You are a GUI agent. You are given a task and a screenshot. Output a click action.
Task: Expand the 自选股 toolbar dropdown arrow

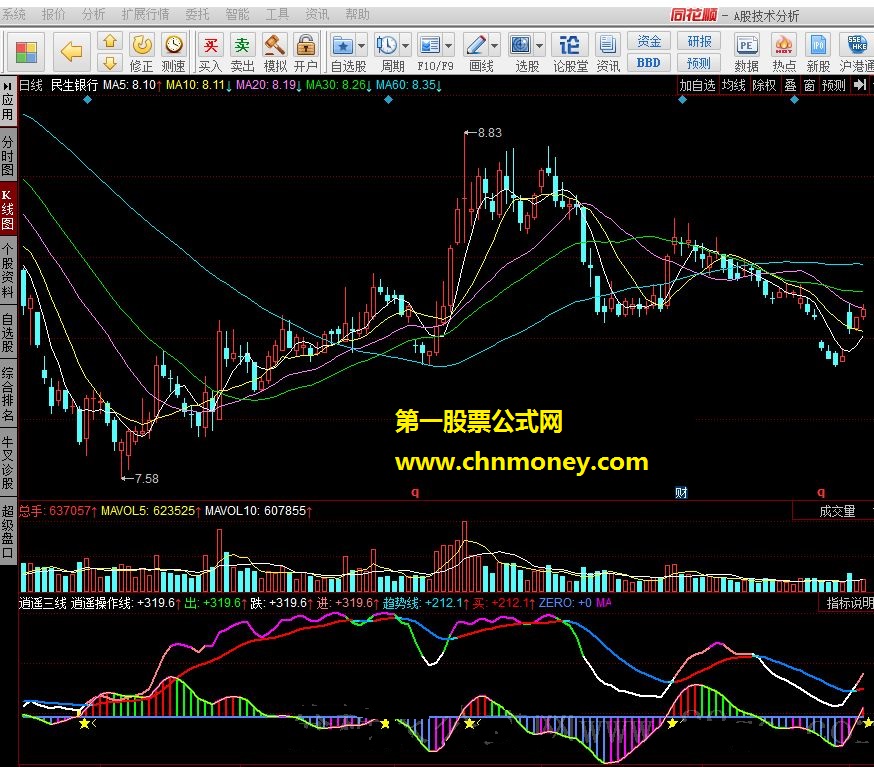click(361, 46)
